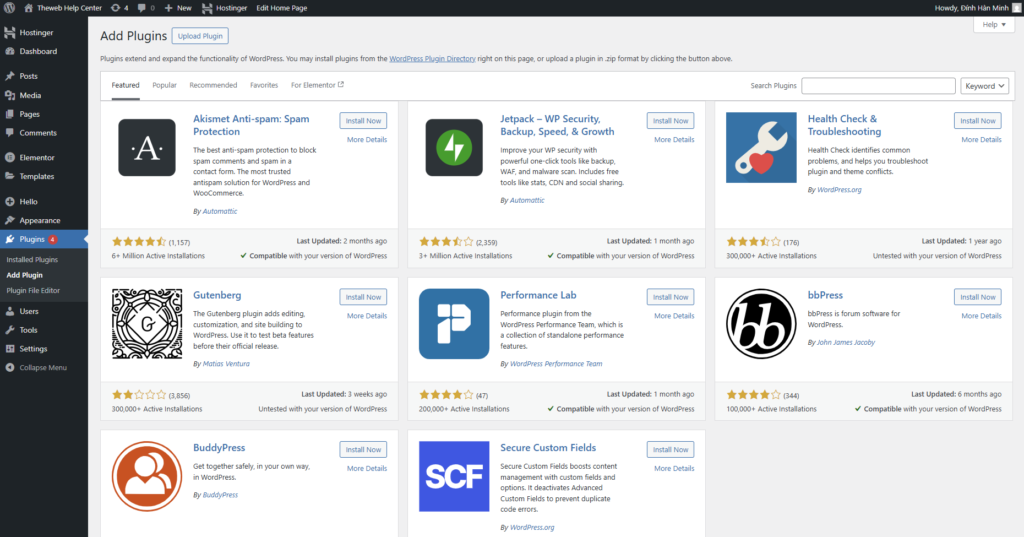Click the Jetpack green lightning icon
This screenshot has width=1024, height=537.
(x=454, y=148)
